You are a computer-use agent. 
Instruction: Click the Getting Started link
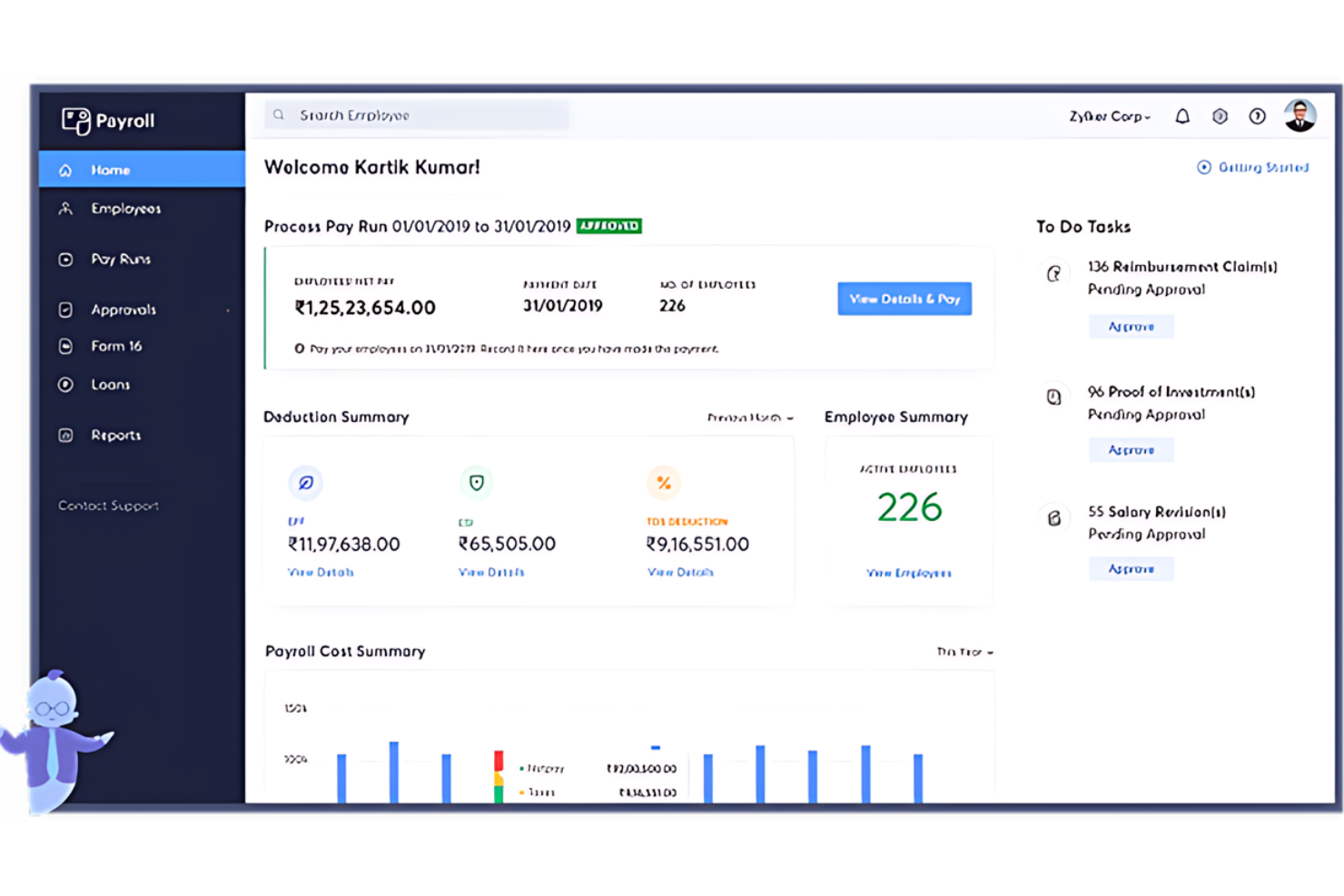[1253, 167]
